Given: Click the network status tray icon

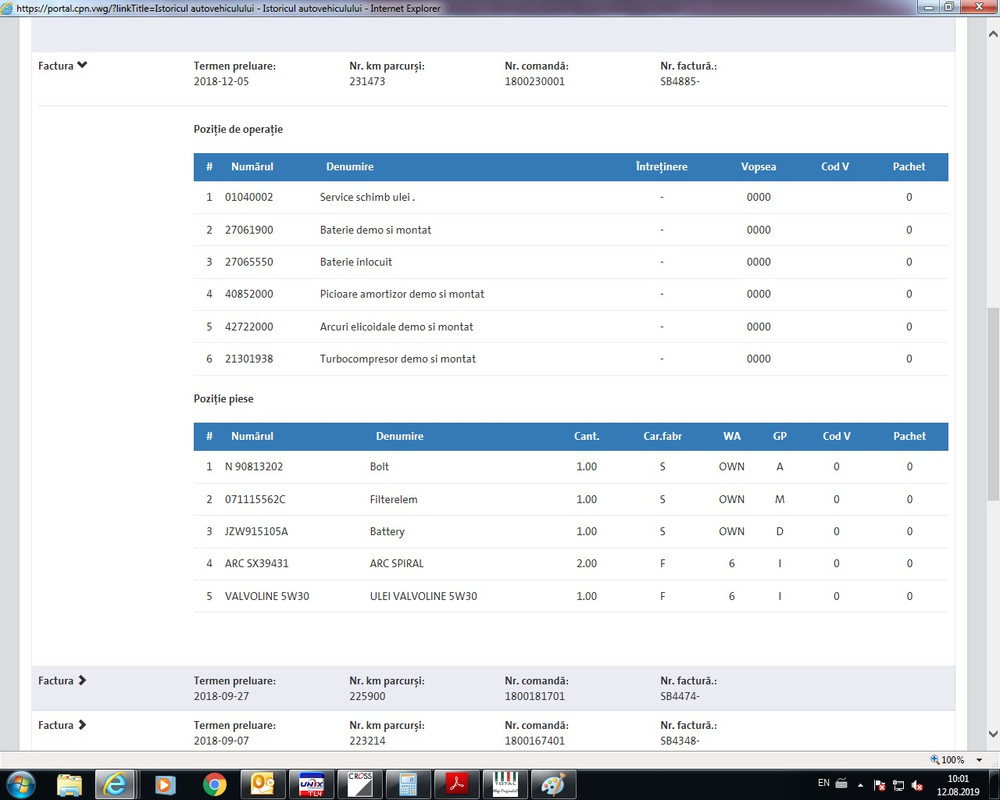Looking at the screenshot, I should tap(898, 785).
